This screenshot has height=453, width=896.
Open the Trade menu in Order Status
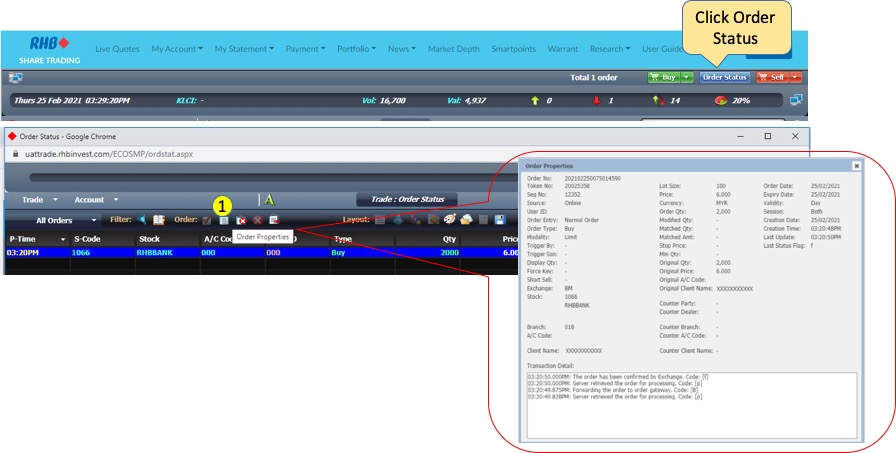(39, 200)
